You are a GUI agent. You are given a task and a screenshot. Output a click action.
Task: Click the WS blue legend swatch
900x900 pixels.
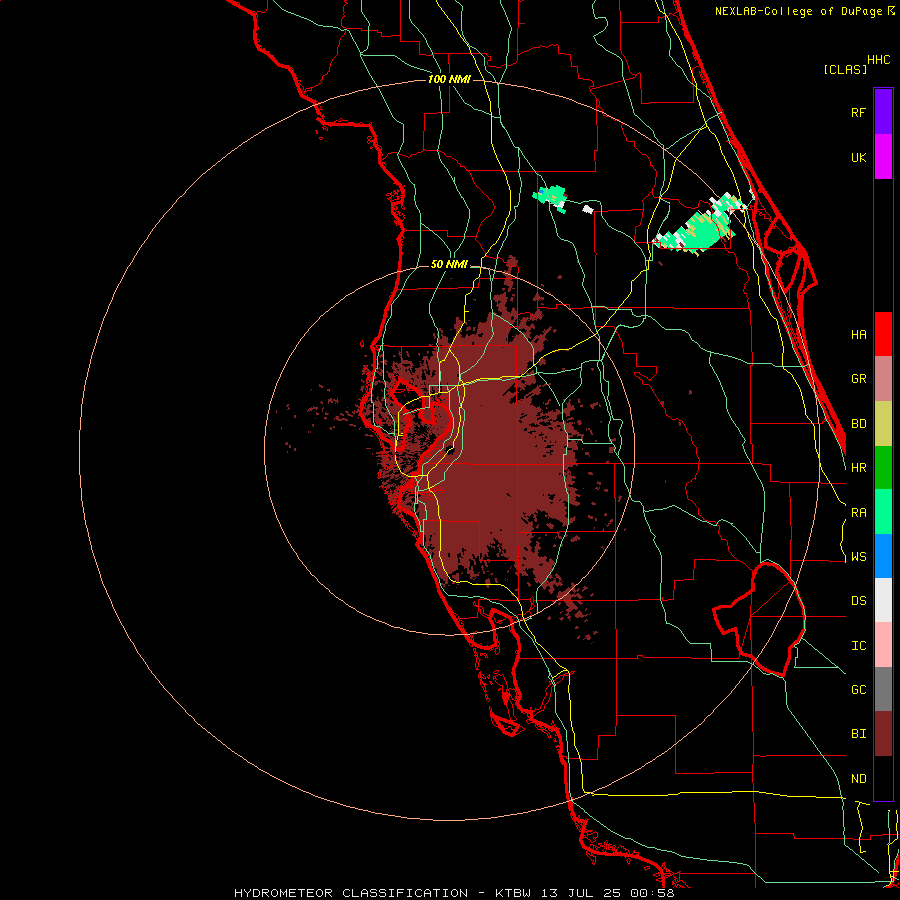883,556
